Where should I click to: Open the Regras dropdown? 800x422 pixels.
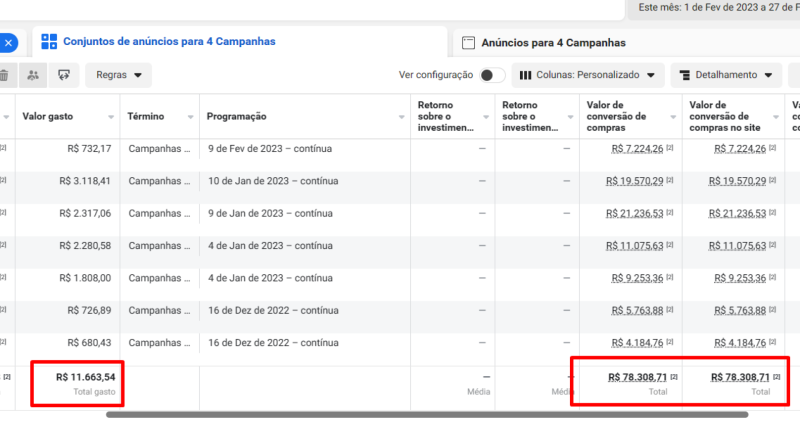pos(118,75)
